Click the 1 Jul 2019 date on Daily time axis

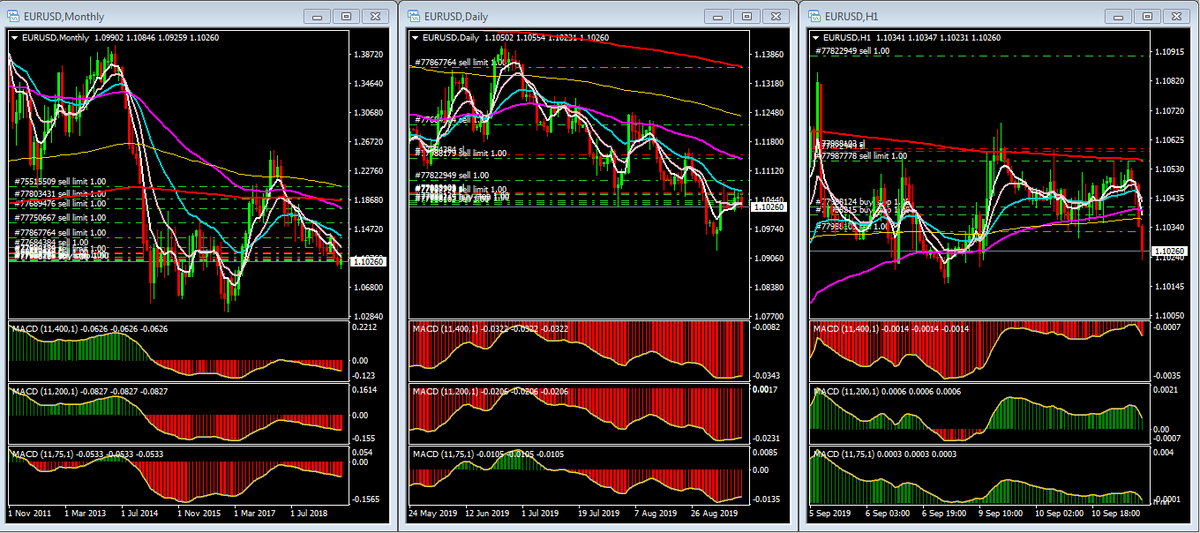tap(540, 513)
